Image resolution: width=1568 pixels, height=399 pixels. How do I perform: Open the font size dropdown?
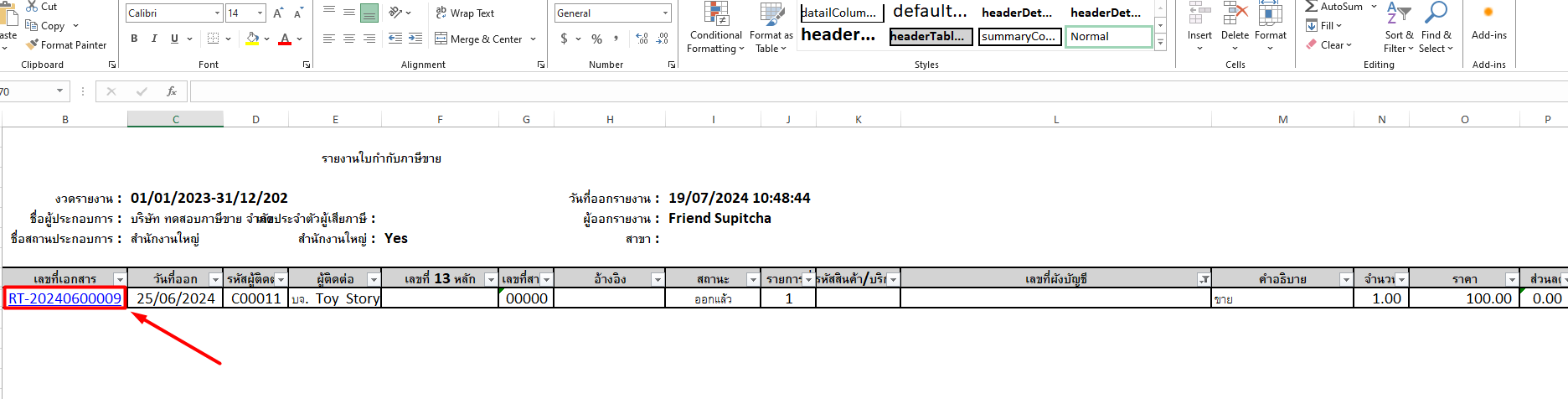click(260, 13)
